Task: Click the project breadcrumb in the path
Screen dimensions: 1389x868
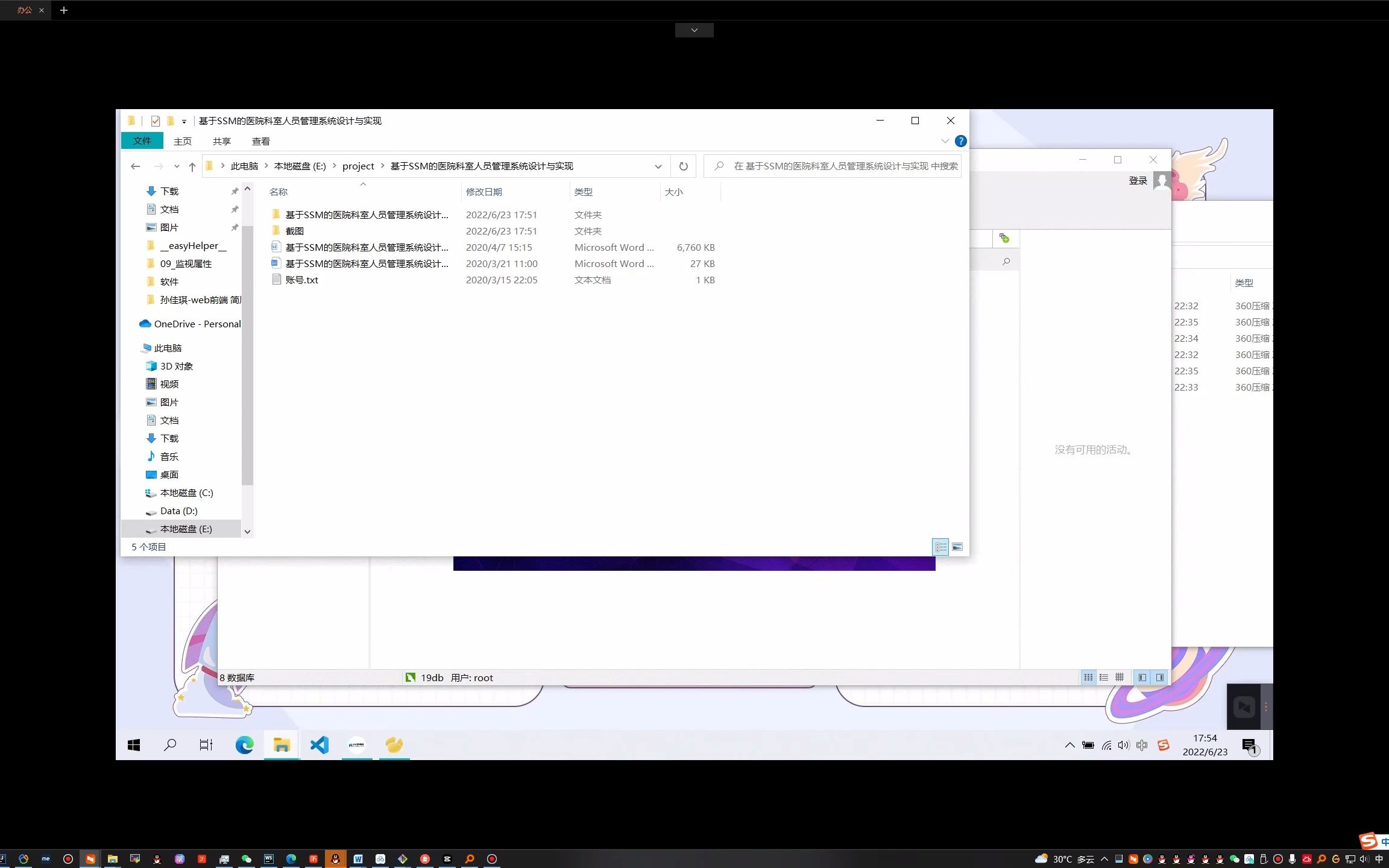Action: pyautogui.click(x=358, y=166)
